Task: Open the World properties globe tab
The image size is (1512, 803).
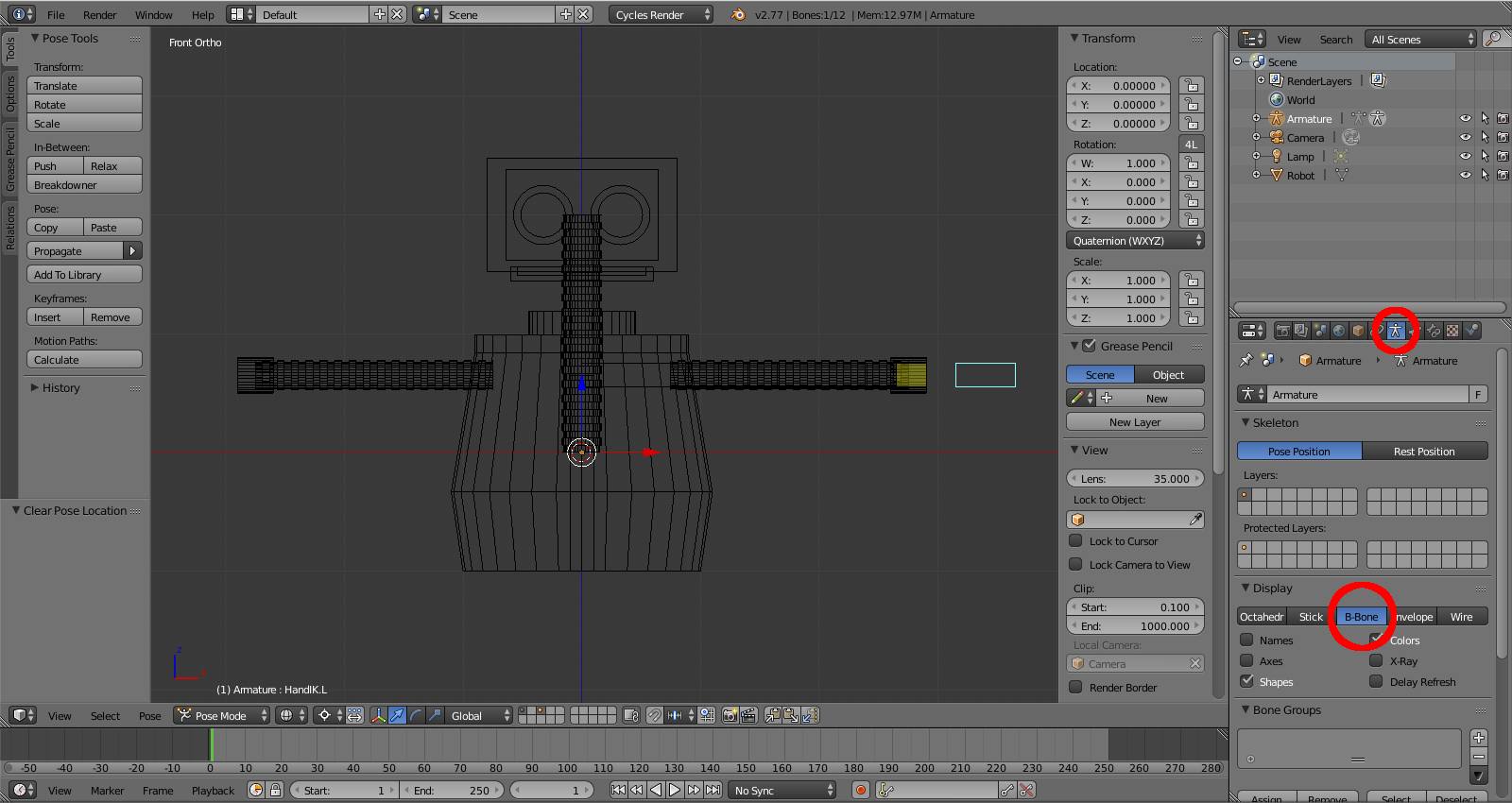Action: coord(1339,331)
